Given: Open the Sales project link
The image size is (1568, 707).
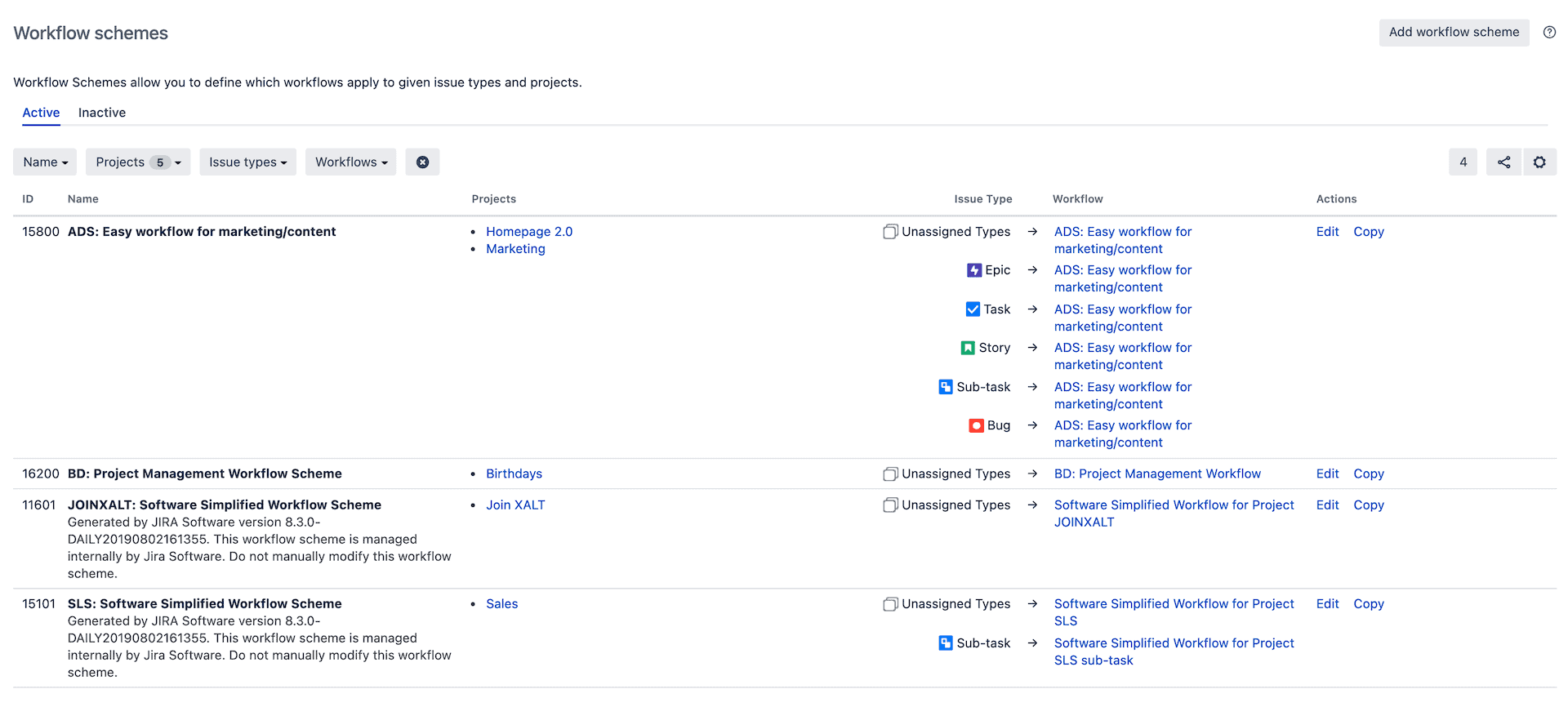Looking at the screenshot, I should pyautogui.click(x=501, y=604).
